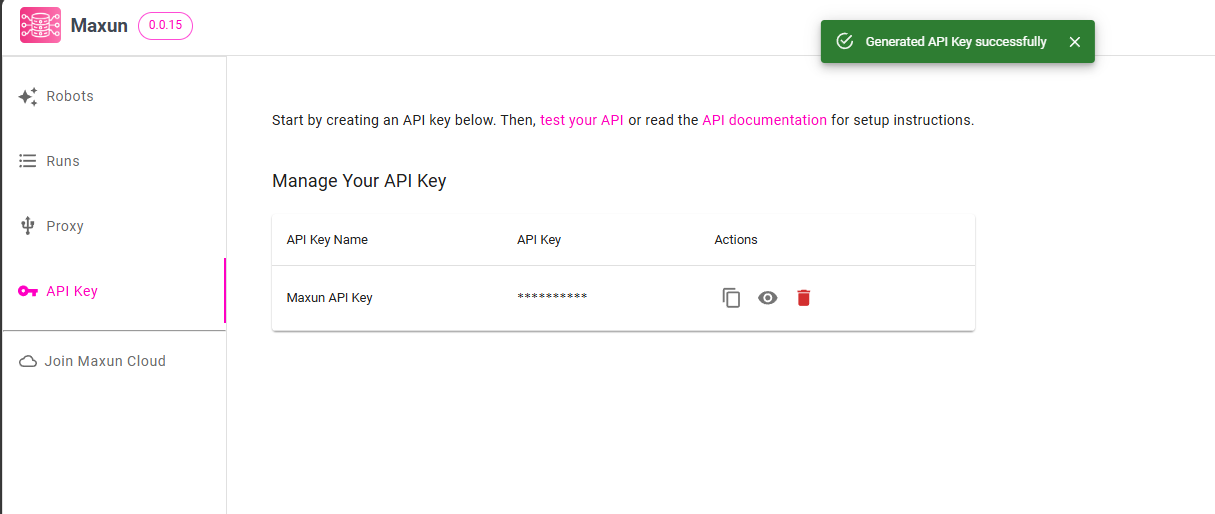Click the "Manage Your API Key" heading
This screenshot has width=1215, height=514.
[x=359, y=181]
